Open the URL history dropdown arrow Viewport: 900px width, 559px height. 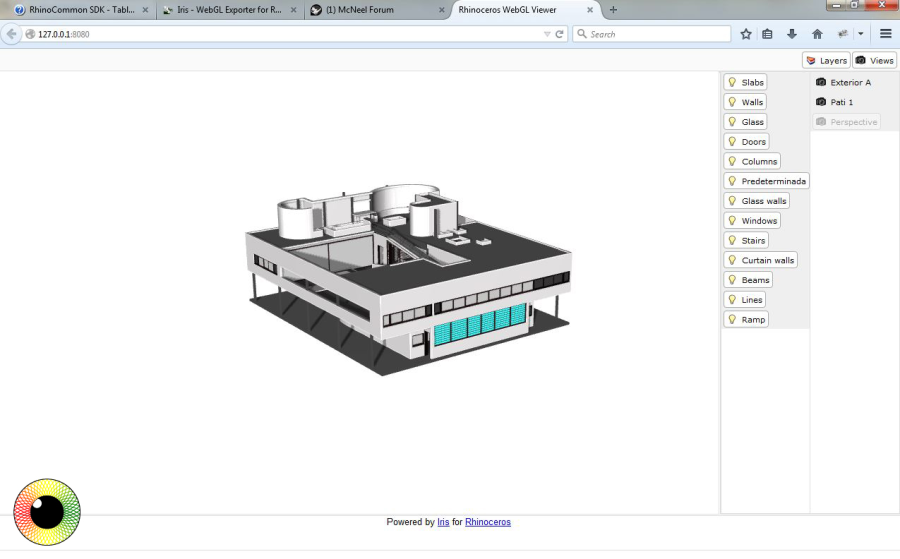click(x=547, y=34)
